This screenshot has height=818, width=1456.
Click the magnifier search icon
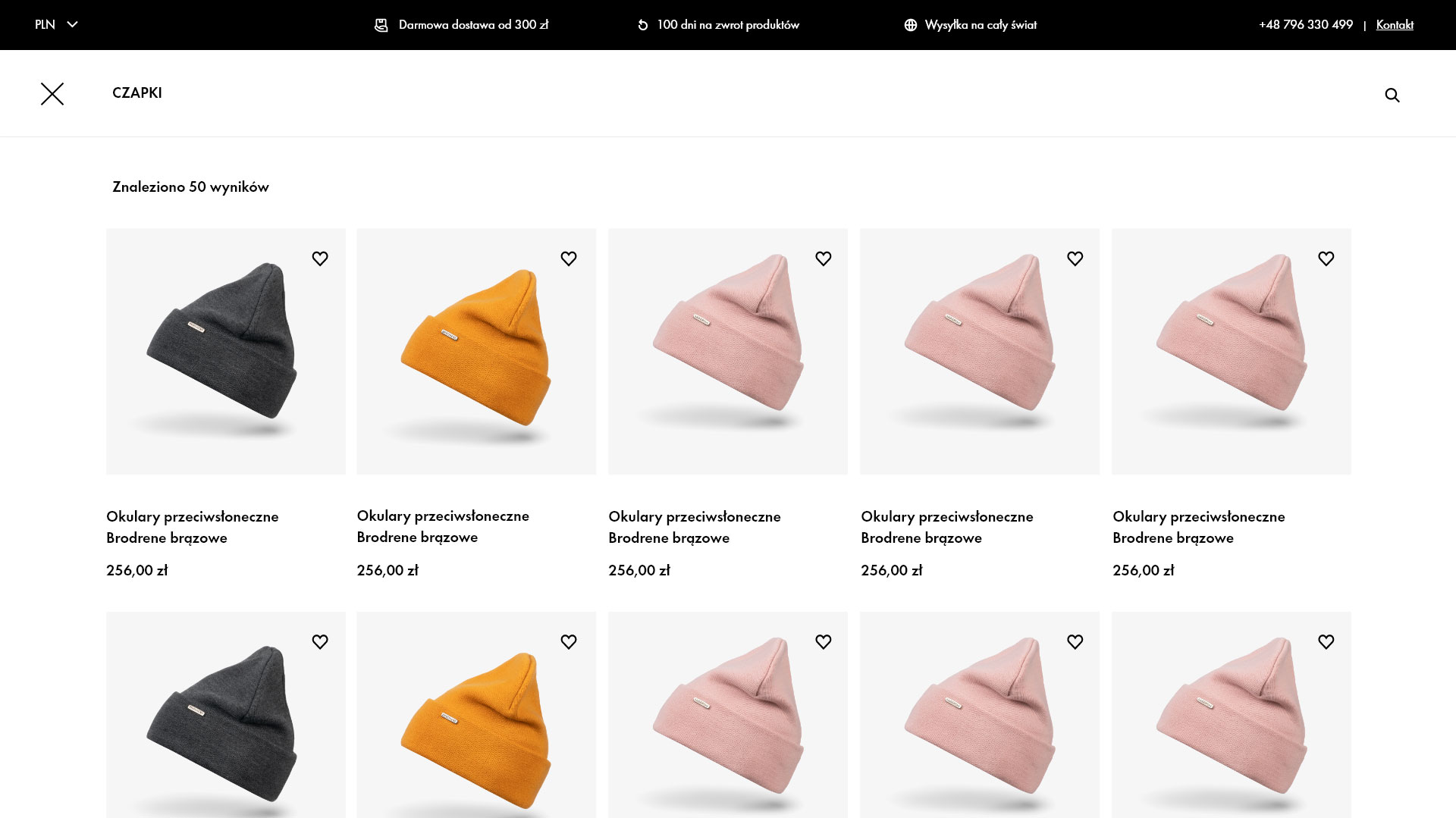pos(1392,95)
